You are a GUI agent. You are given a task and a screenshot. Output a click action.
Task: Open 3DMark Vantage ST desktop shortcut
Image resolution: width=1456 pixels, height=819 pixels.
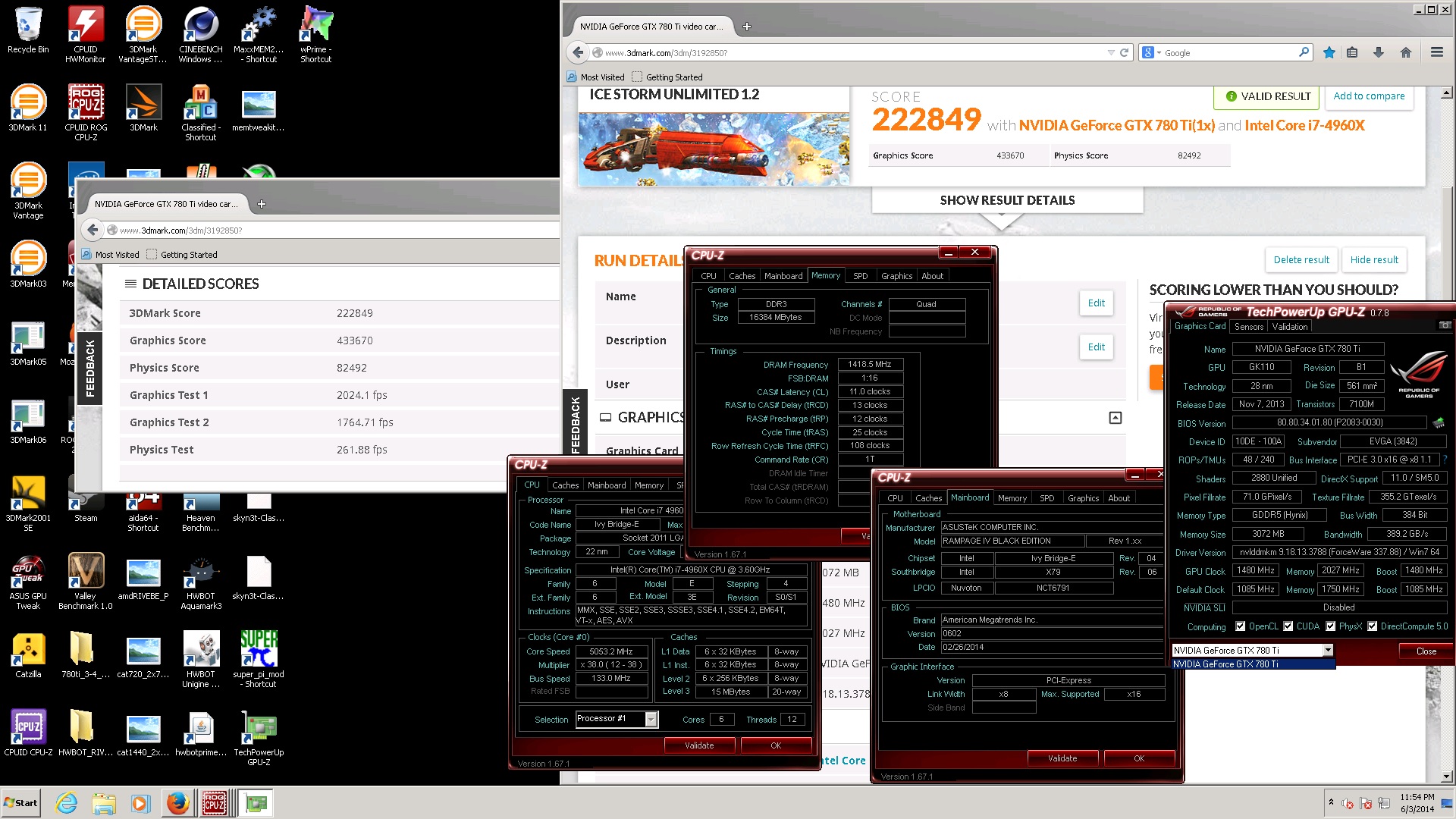coord(143,34)
